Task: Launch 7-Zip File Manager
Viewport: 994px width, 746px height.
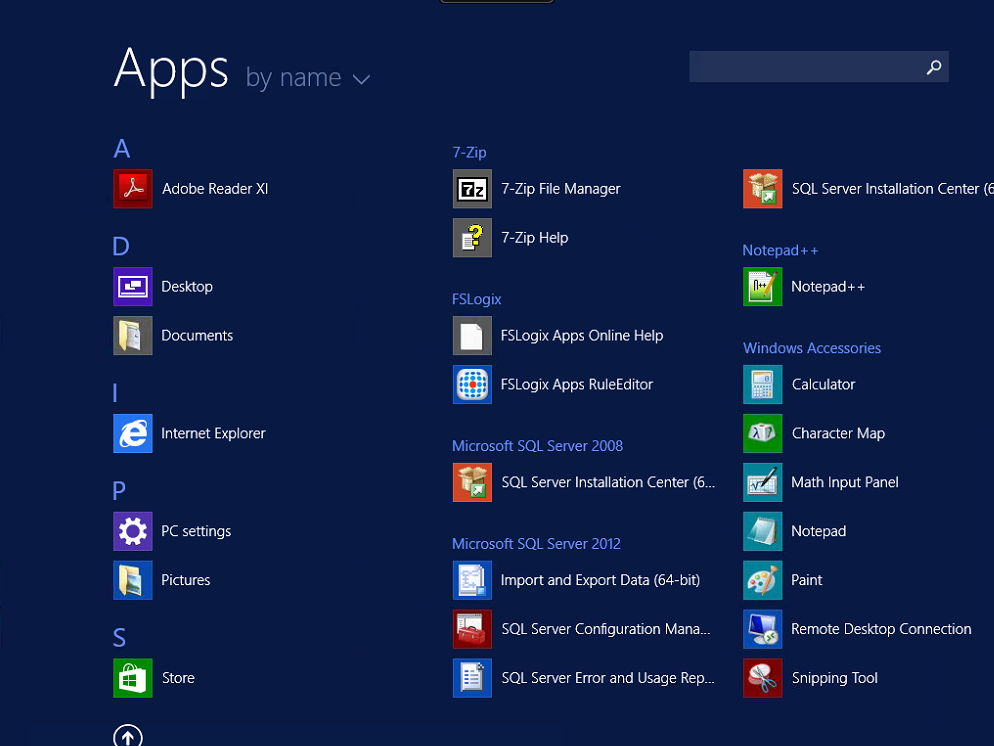Action: point(537,189)
